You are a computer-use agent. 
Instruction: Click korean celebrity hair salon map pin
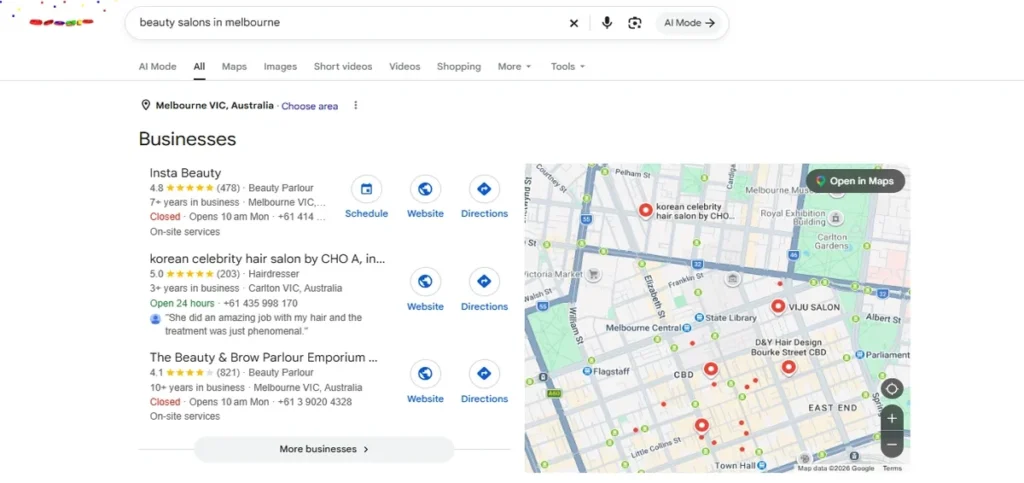[x=645, y=210]
